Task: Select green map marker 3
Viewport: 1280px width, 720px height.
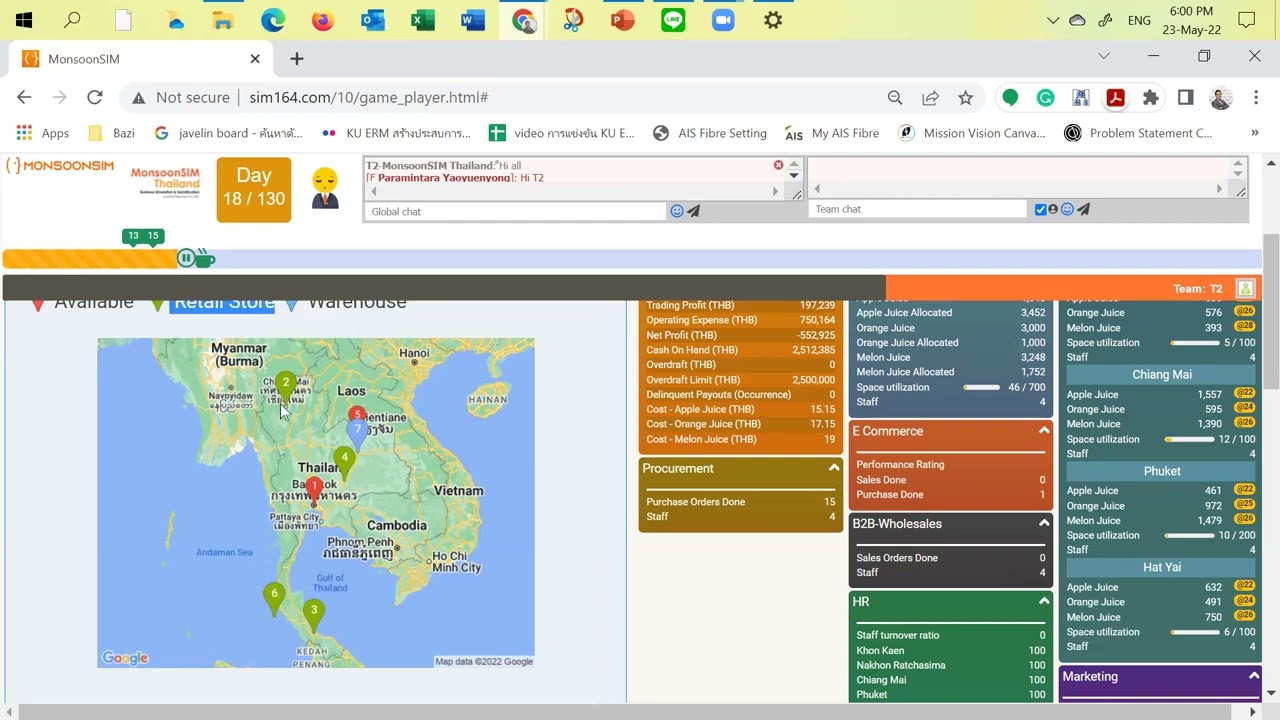Action: coord(314,614)
